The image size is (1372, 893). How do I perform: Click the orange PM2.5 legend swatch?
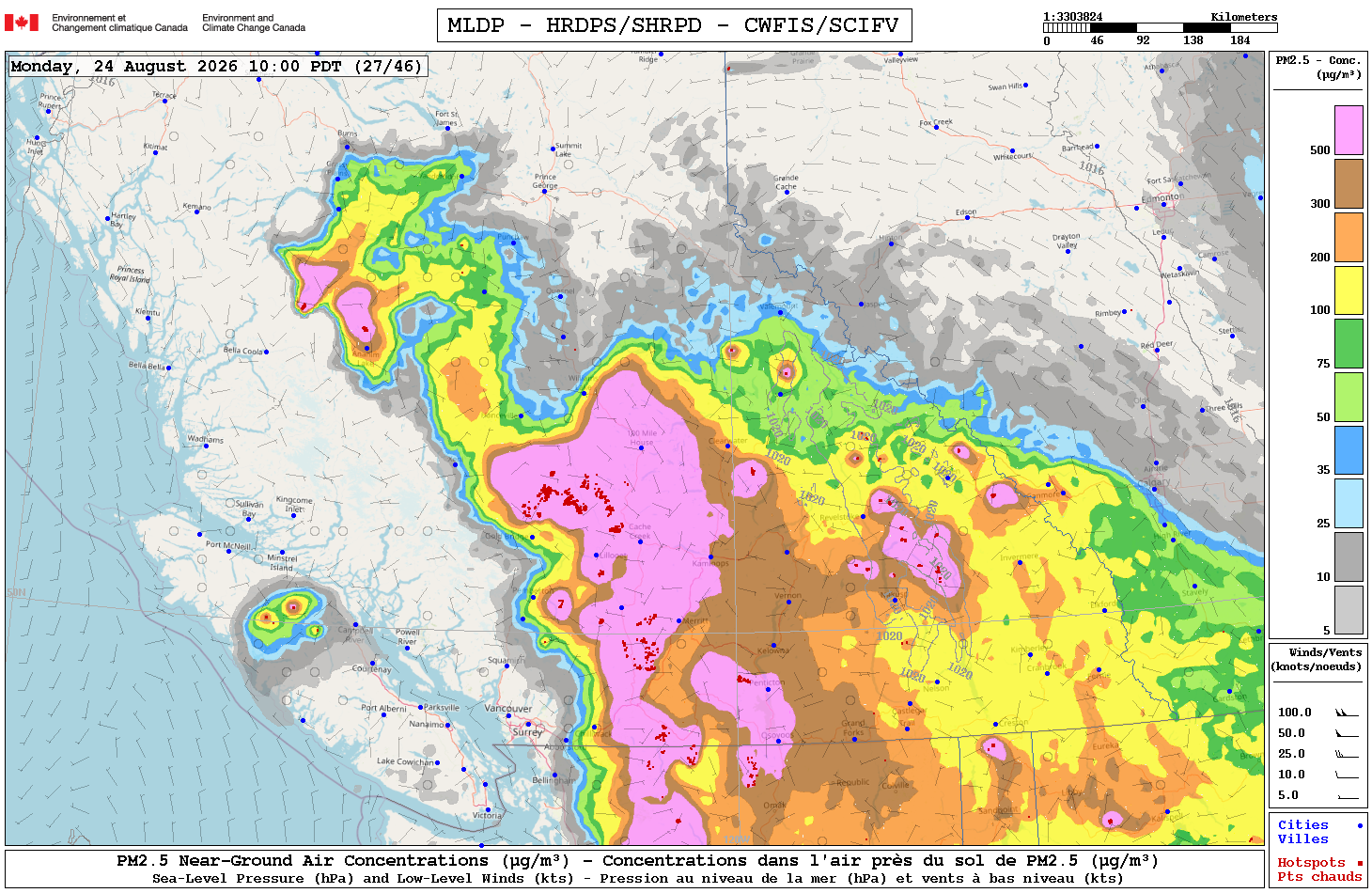point(1349,237)
